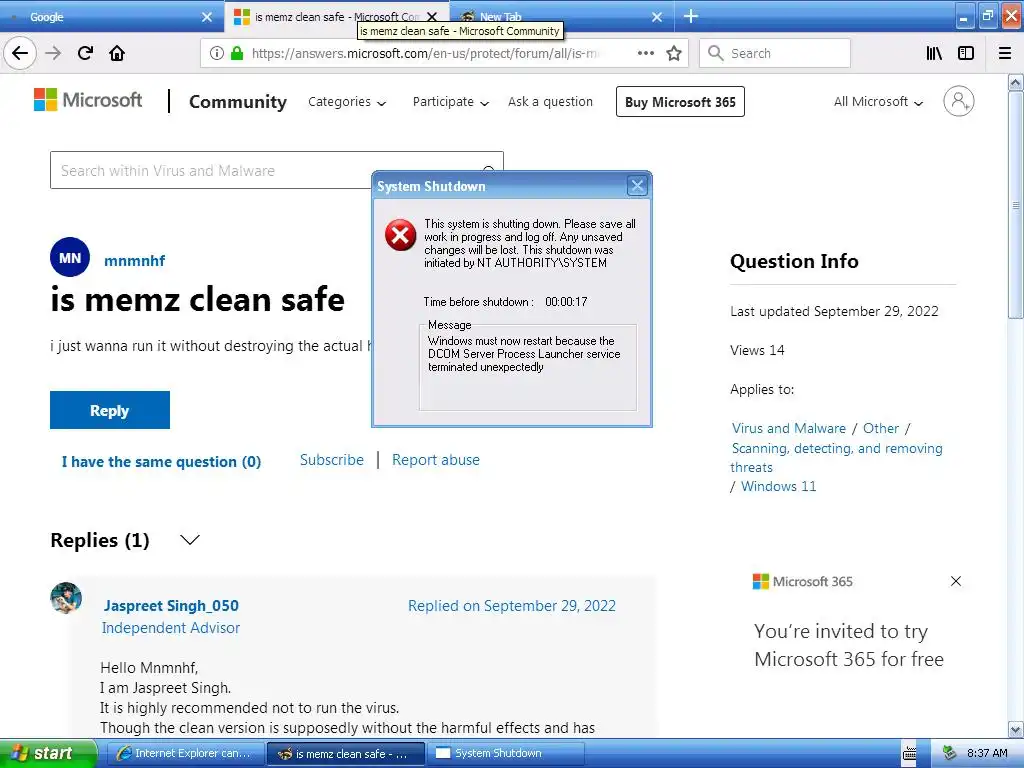Click the Microsoft logo in page header
The image size is (1024, 768).
coord(88,100)
